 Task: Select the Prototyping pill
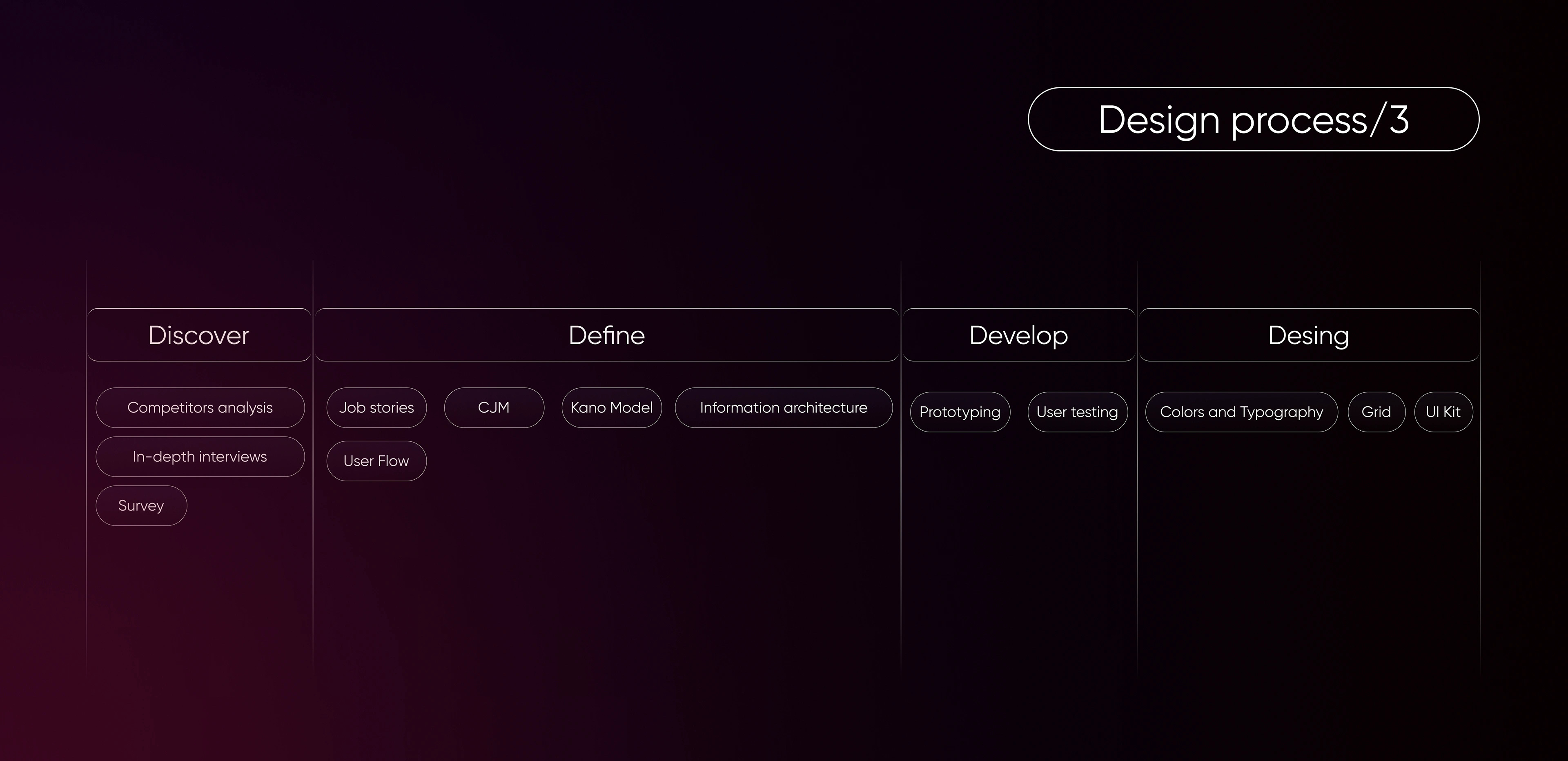coord(960,412)
